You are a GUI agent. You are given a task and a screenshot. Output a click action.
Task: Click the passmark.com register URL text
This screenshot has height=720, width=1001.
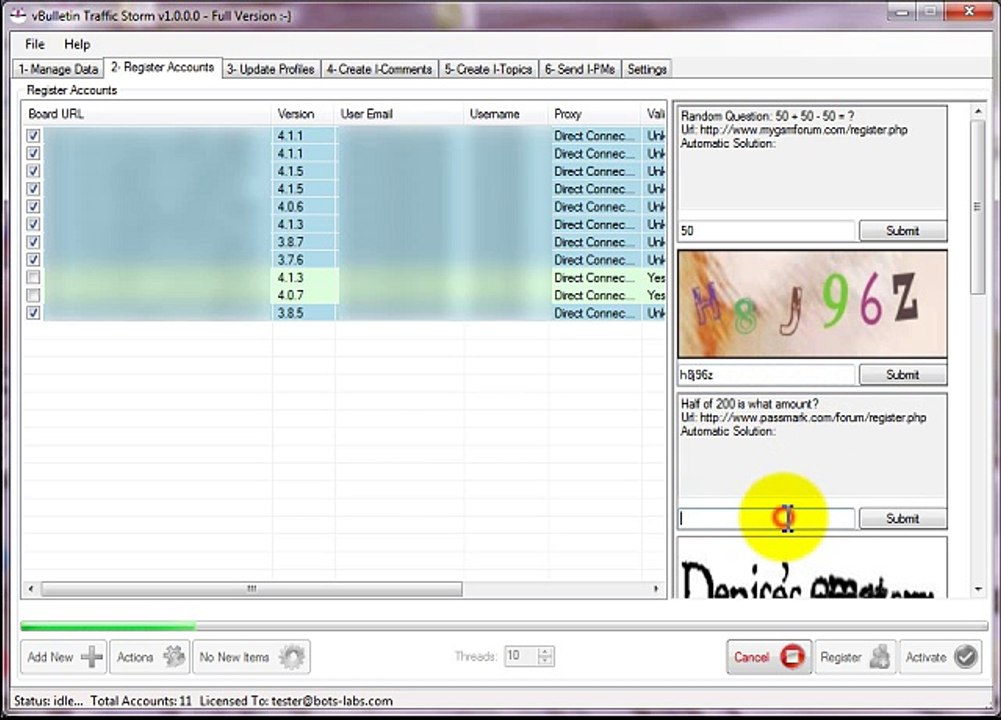[x=813, y=417]
